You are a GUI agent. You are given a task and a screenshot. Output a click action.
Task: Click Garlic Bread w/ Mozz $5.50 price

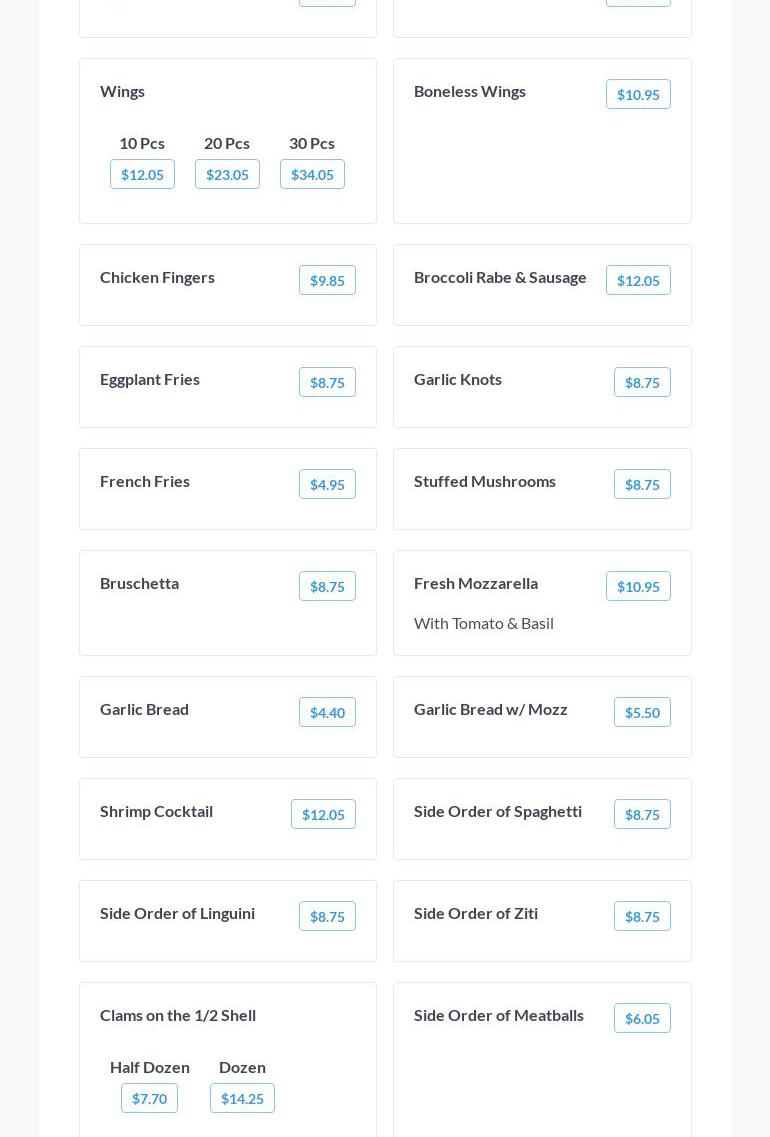(x=642, y=712)
